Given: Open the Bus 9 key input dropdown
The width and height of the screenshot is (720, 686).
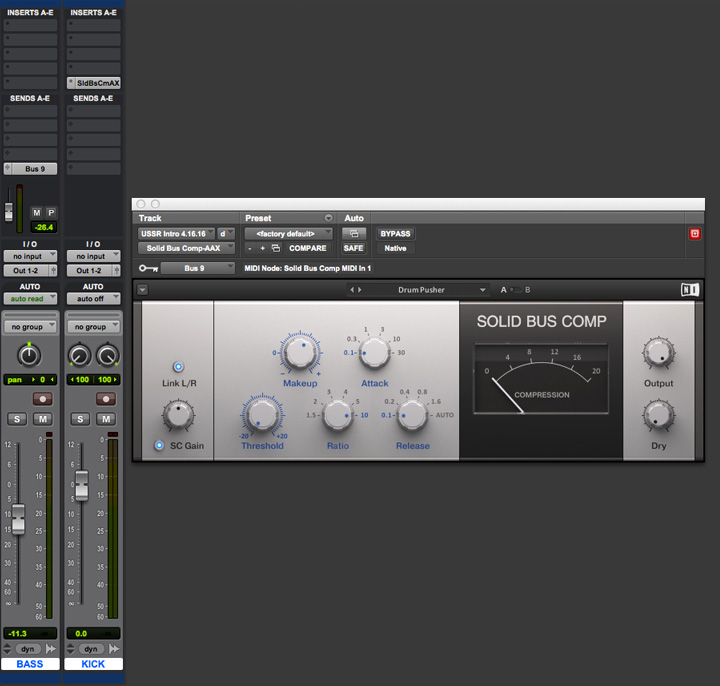Looking at the screenshot, I should click(x=198, y=268).
